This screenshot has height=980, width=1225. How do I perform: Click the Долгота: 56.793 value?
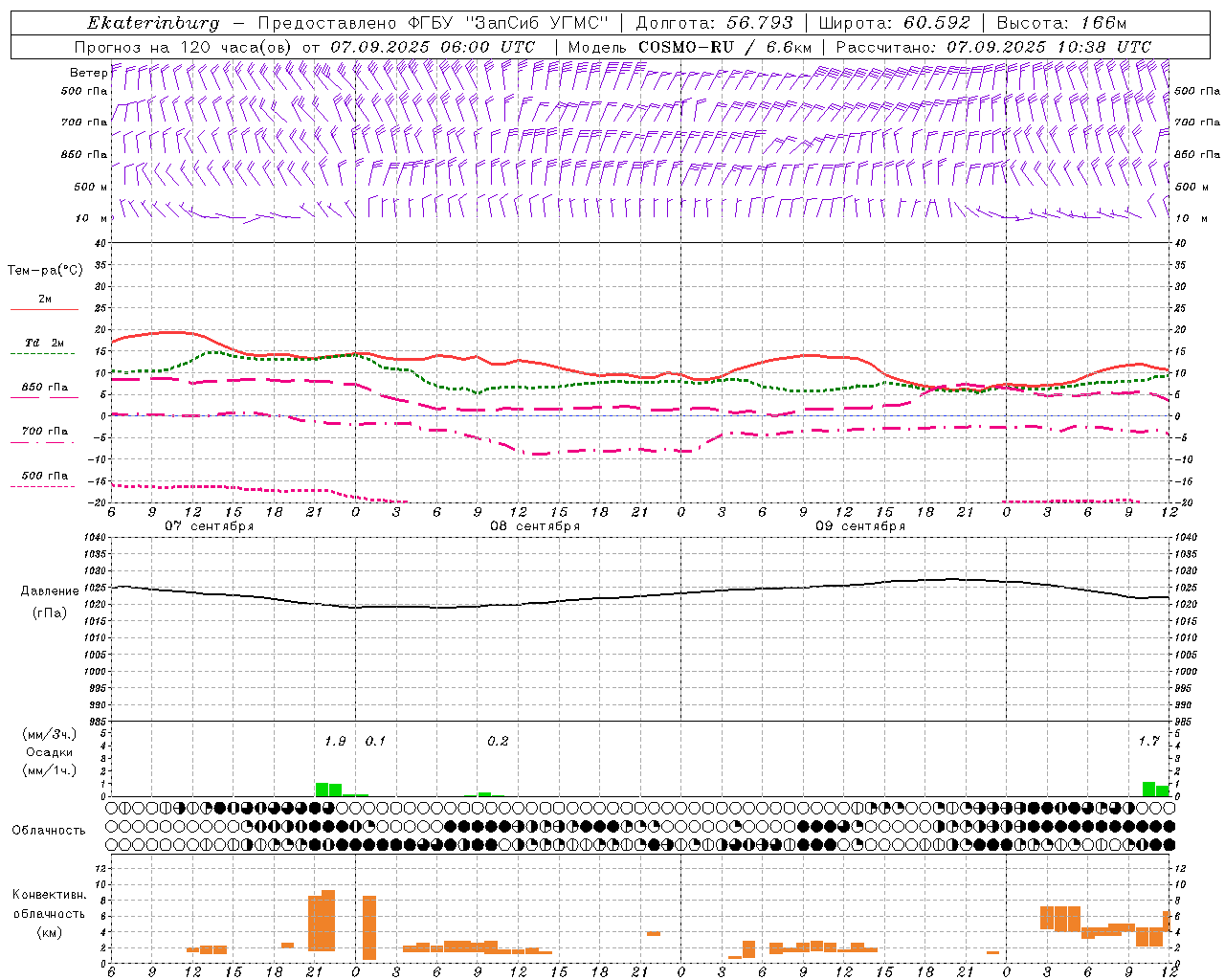pyautogui.click(x=715, y=23)
